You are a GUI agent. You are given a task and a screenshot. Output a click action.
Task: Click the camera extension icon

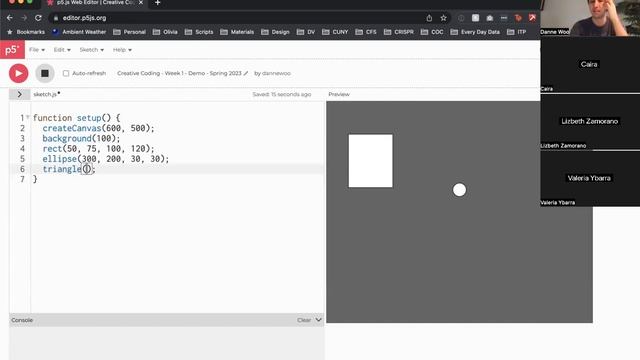[490, 18]
